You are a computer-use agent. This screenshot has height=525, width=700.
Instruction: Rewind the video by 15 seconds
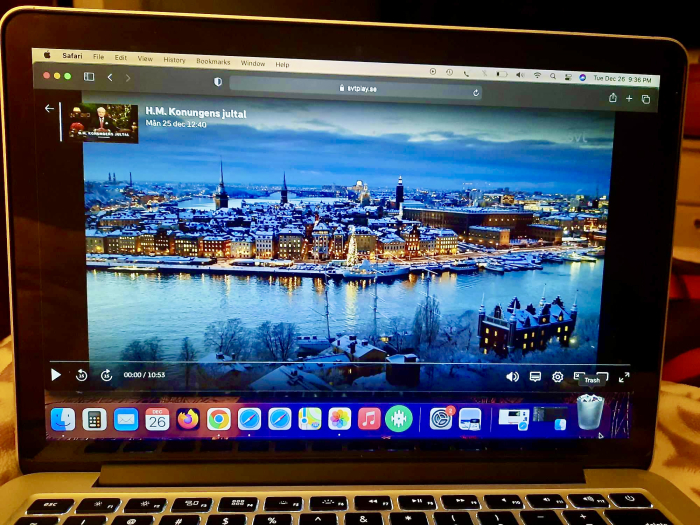point(81,375)
